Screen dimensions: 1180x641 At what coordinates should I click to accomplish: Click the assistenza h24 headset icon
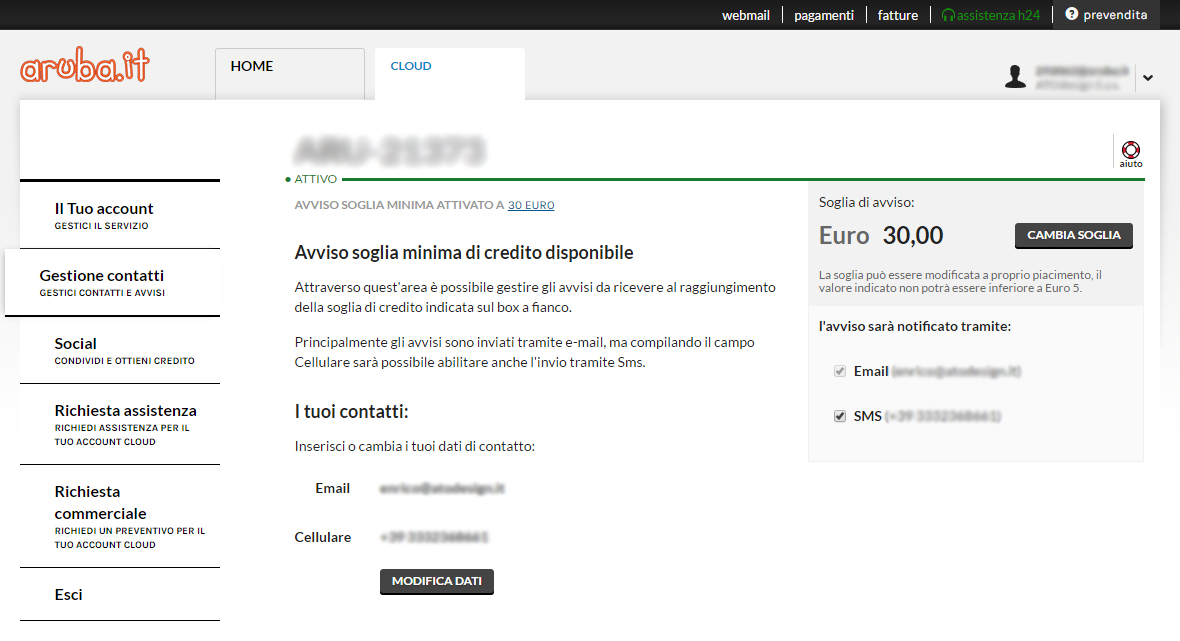tap(948, 15)
